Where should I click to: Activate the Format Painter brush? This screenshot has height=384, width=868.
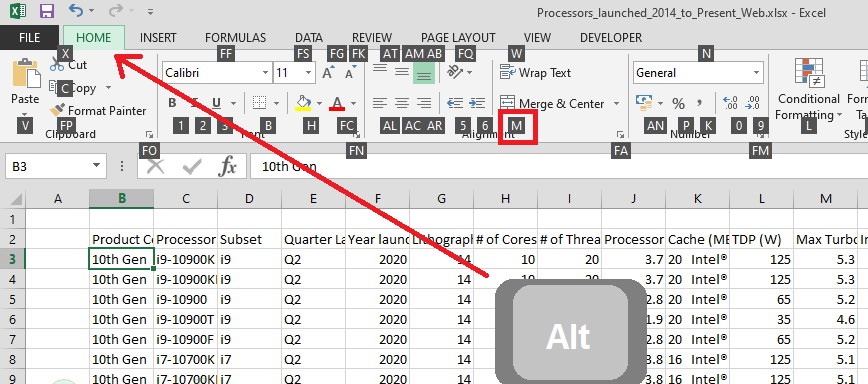[58, 110]
